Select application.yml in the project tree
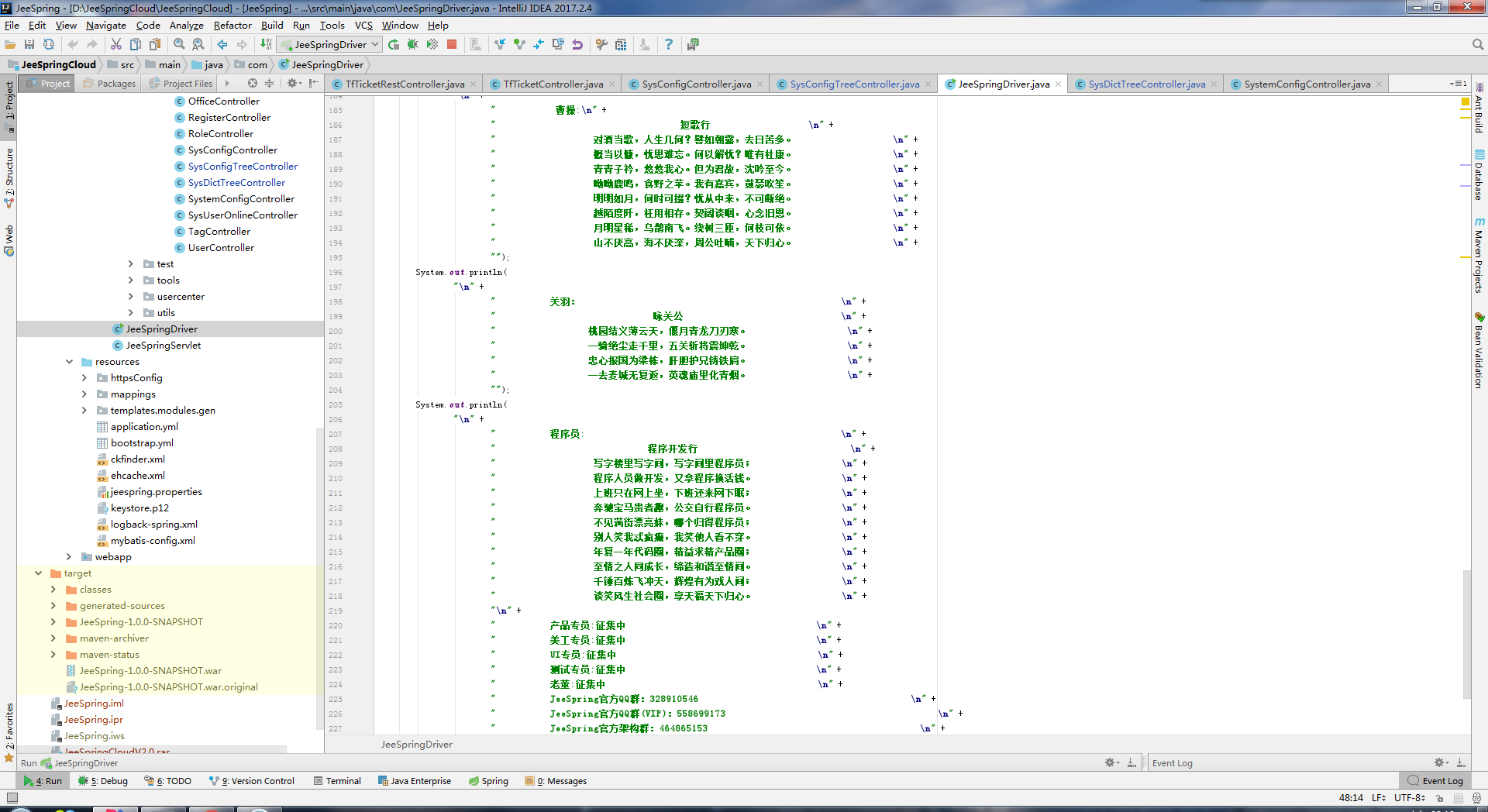The image size is (1488, 812). (144, 427)
